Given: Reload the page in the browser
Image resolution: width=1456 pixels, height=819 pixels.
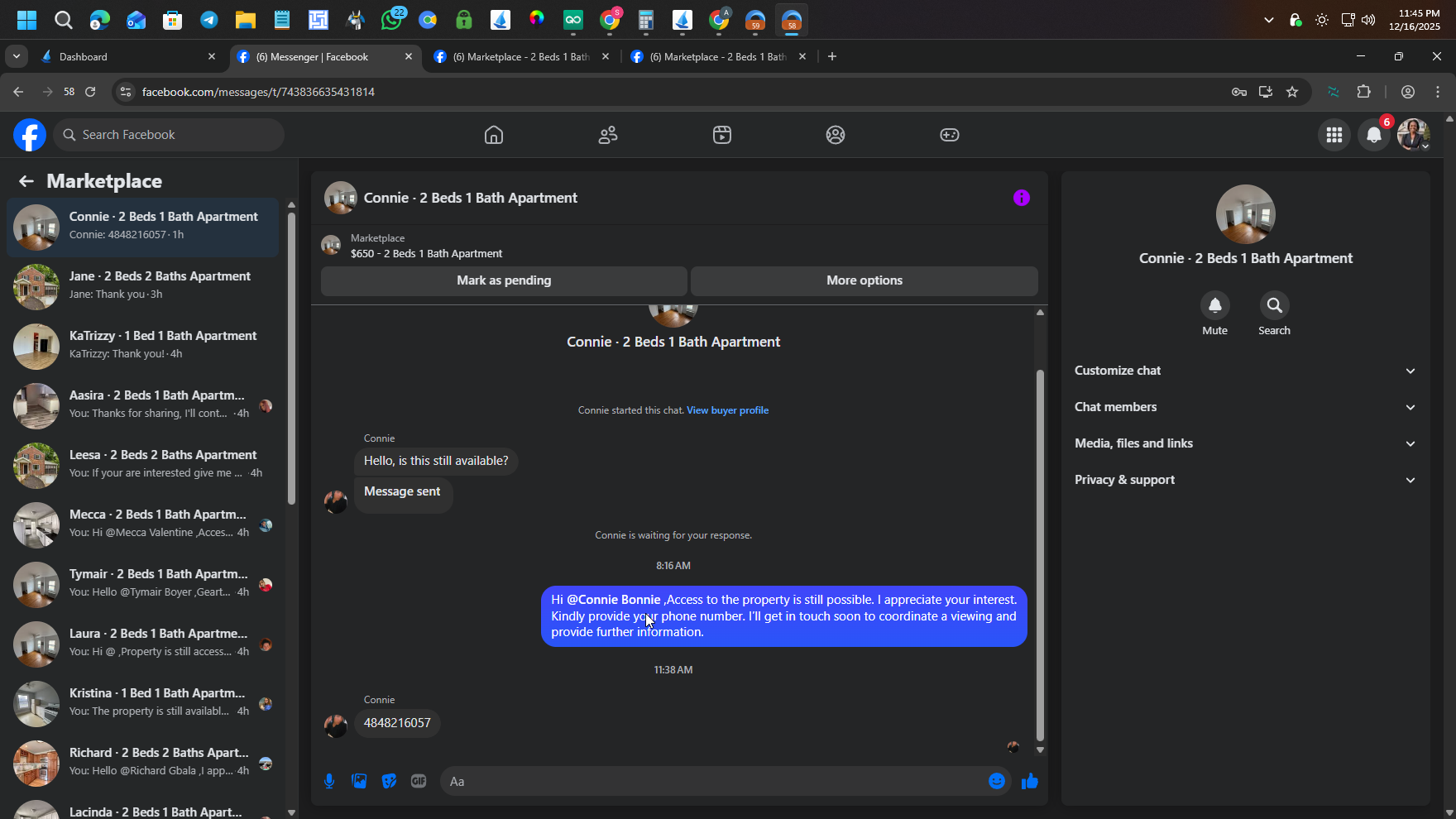Looking at the screenshot, I should click(90, 92).
